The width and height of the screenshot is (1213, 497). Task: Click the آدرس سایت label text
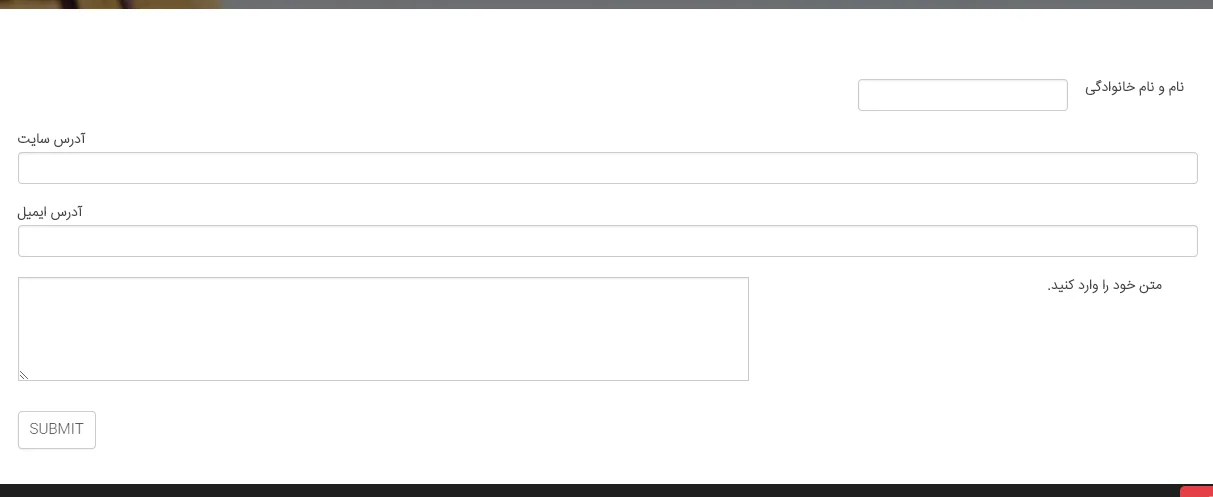pos(52,139)
